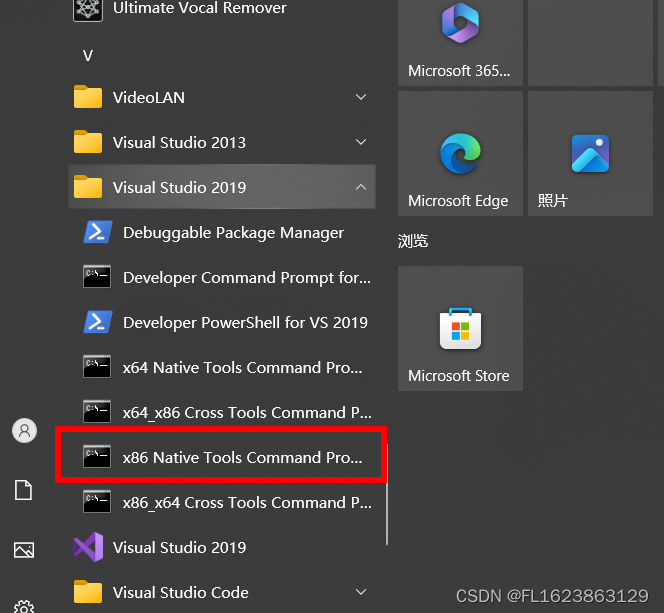664x613 pixels.
Task: Expand the VideoLAN folder chevron
Action: [361, 97]
